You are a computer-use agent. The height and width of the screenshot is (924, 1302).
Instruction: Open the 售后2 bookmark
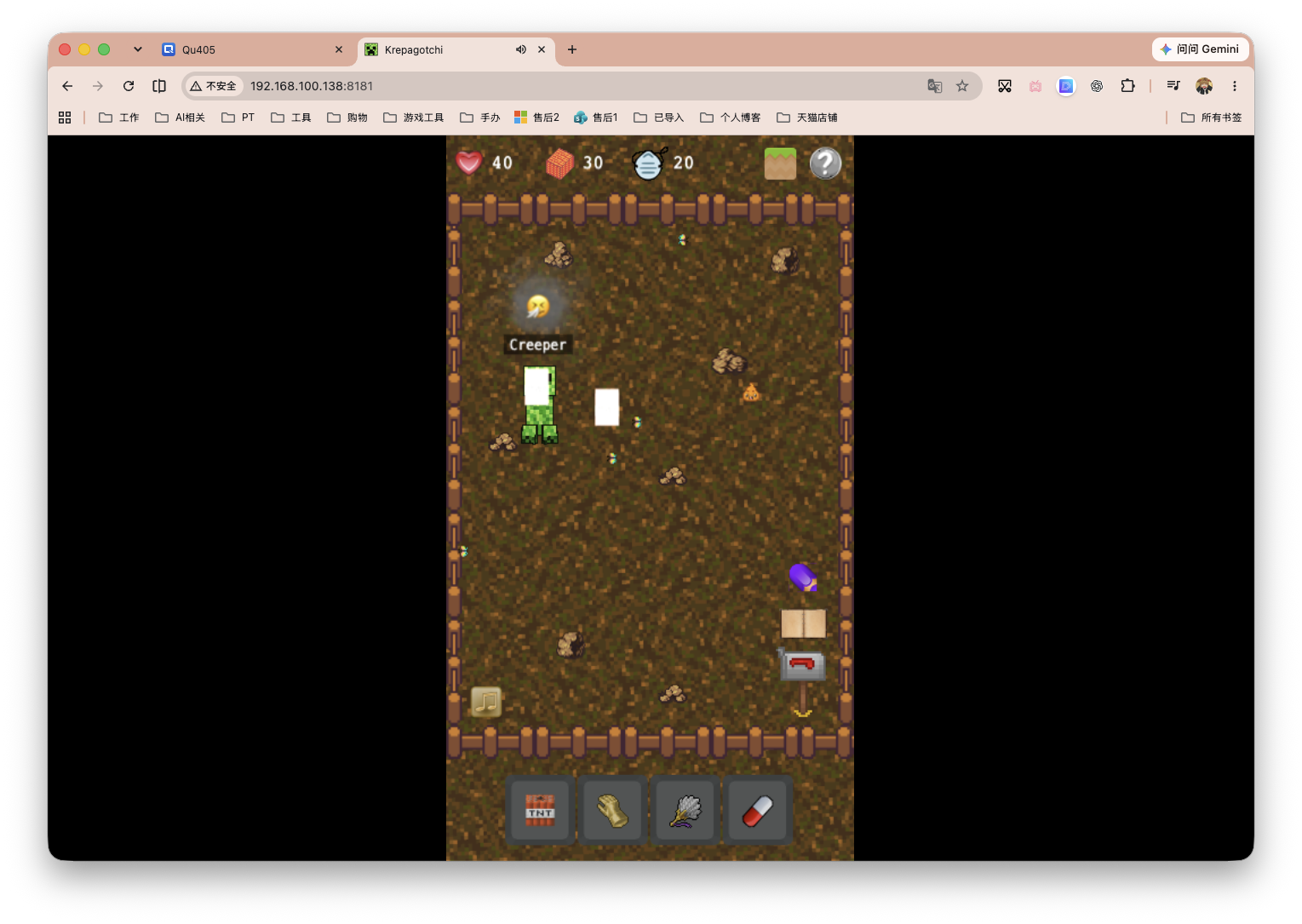point(537,118)
